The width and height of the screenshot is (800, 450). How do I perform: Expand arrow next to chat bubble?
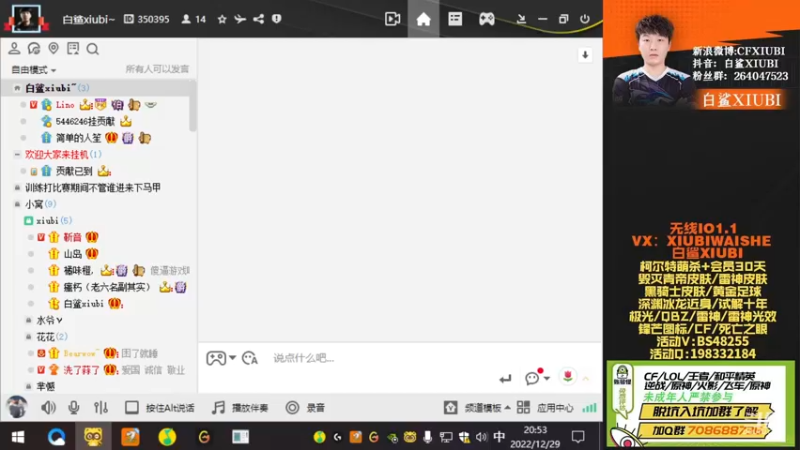coord(547,379)
